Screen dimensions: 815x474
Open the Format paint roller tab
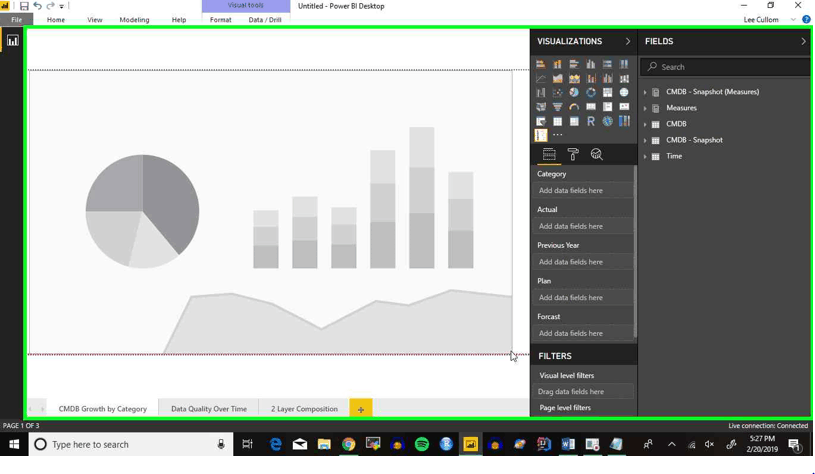click(573, 154)
